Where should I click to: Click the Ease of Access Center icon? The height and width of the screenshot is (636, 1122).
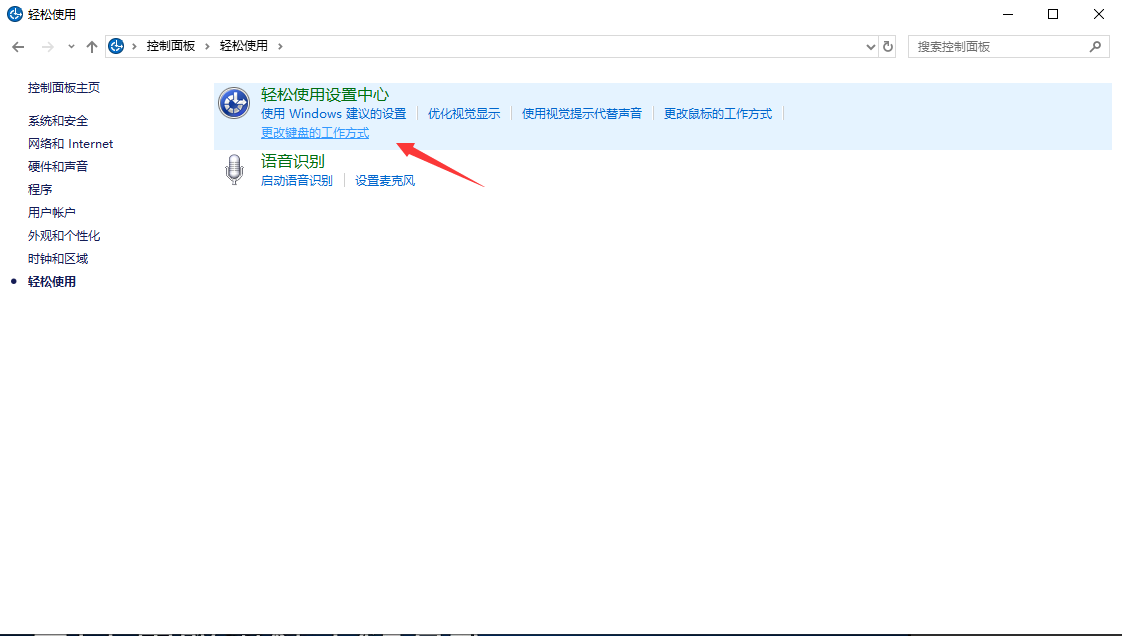[234, 103]
